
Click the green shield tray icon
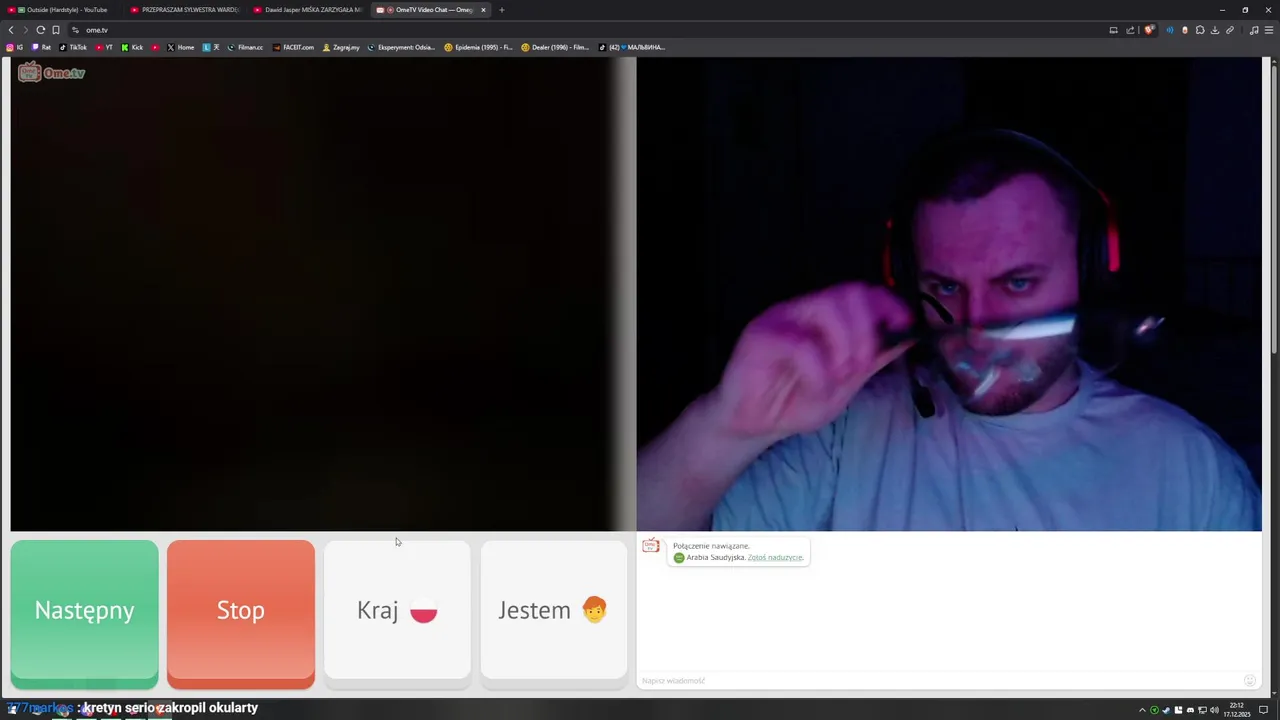pos(1154,710)
